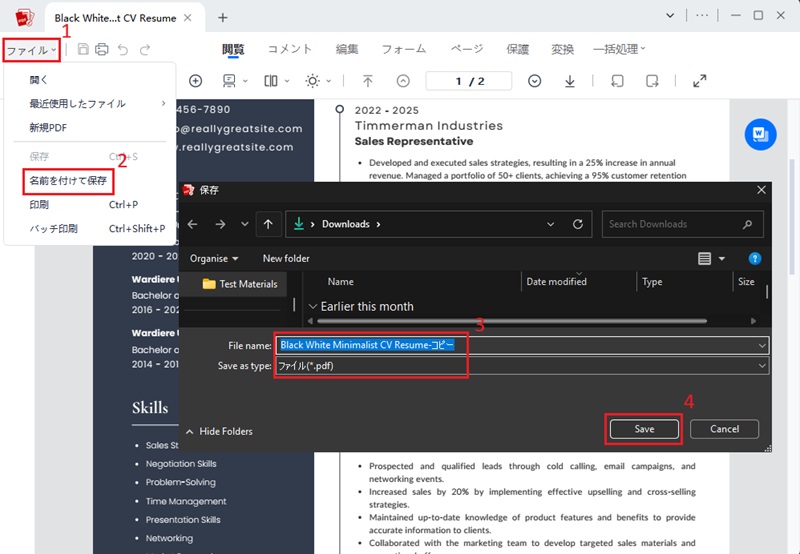
Task: Open the view options dropdown arrow
Action: (721, 259)
